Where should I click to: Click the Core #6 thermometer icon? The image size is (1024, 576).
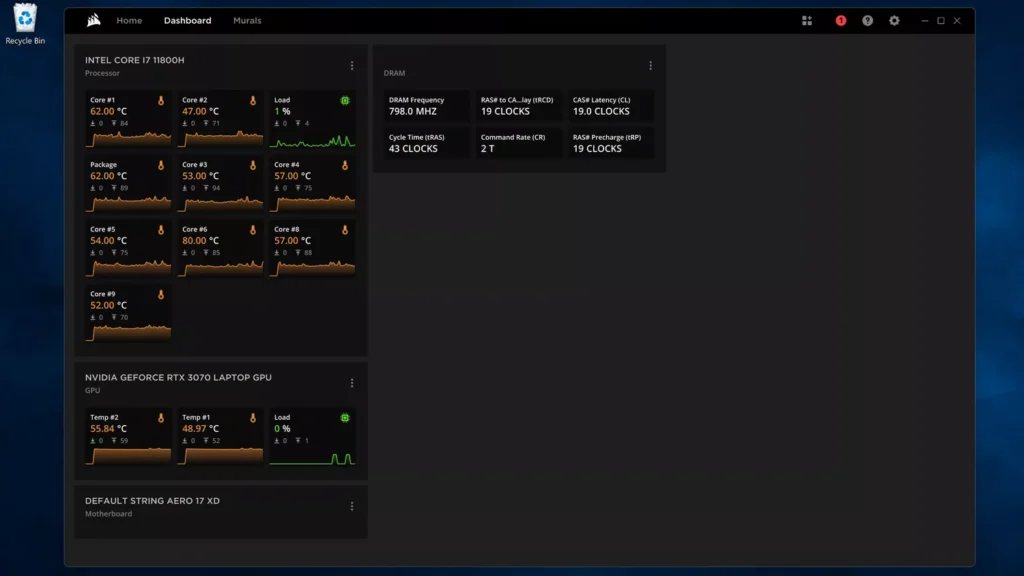tap(253, 230)
